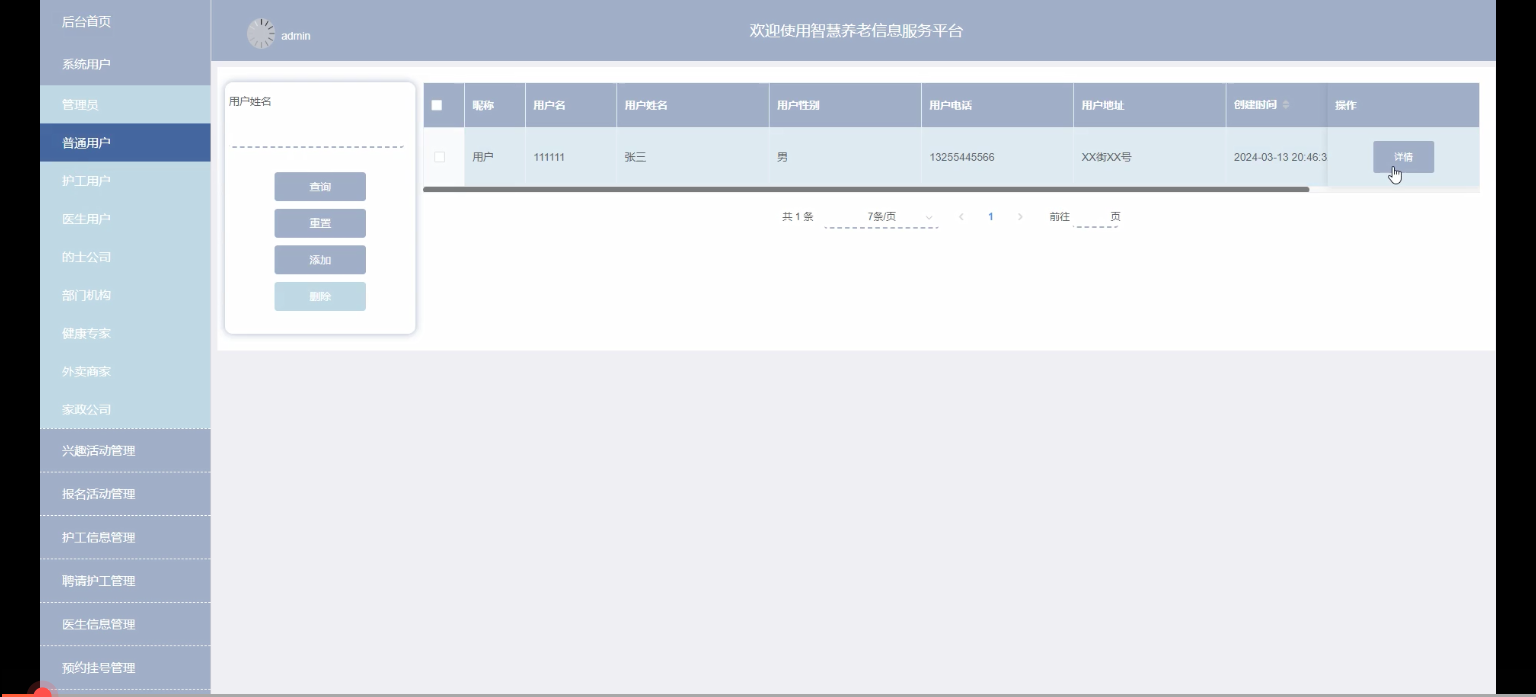Image resolution: width=1536 pixels, height=697 pixels.
Task: Click the 欢迎使用智慧养老信息服务平台 title
Action: (x=856, y=31)
